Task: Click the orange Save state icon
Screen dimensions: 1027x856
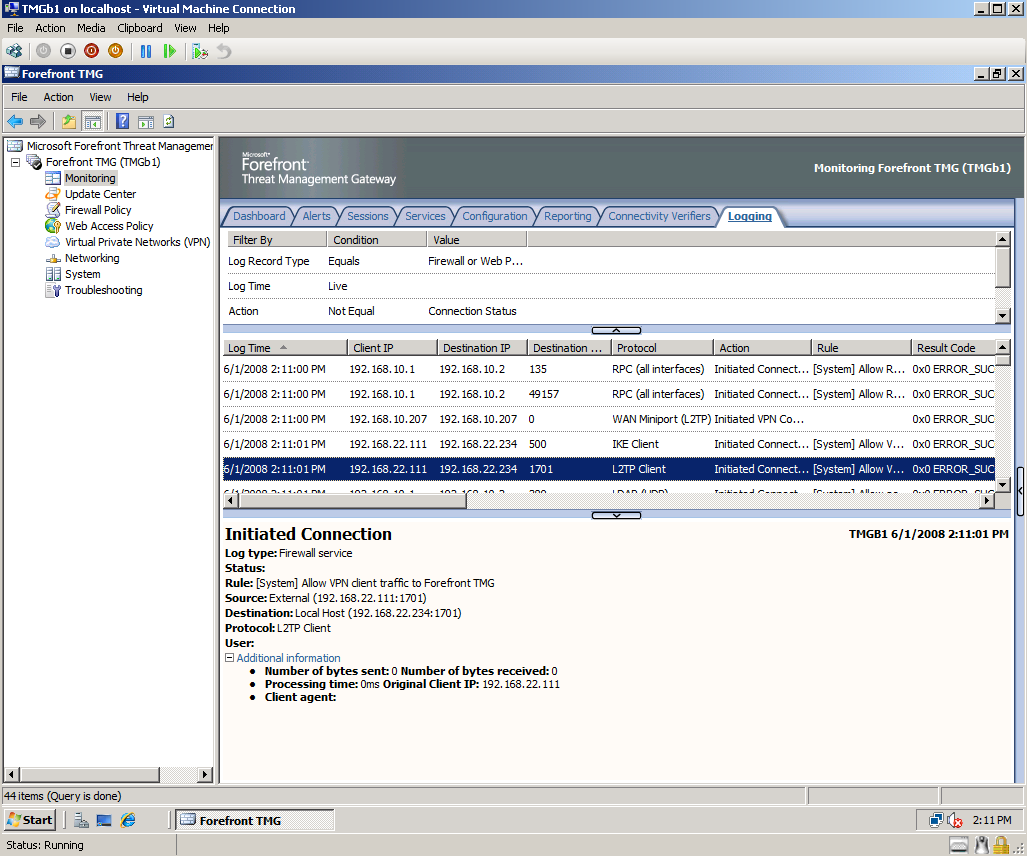Action: point(115,51)
